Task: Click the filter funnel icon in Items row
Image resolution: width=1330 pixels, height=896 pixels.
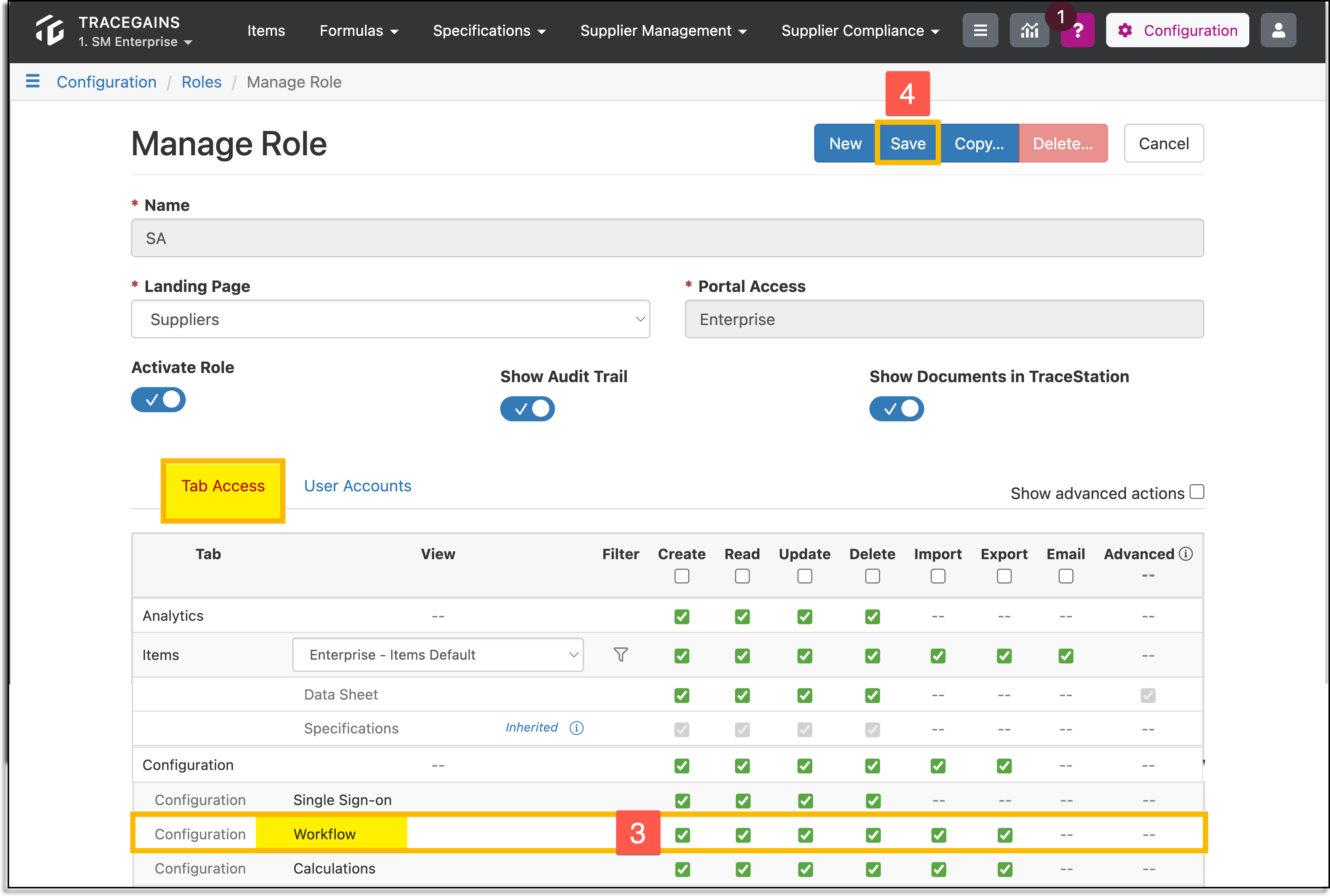Action: 621,654
